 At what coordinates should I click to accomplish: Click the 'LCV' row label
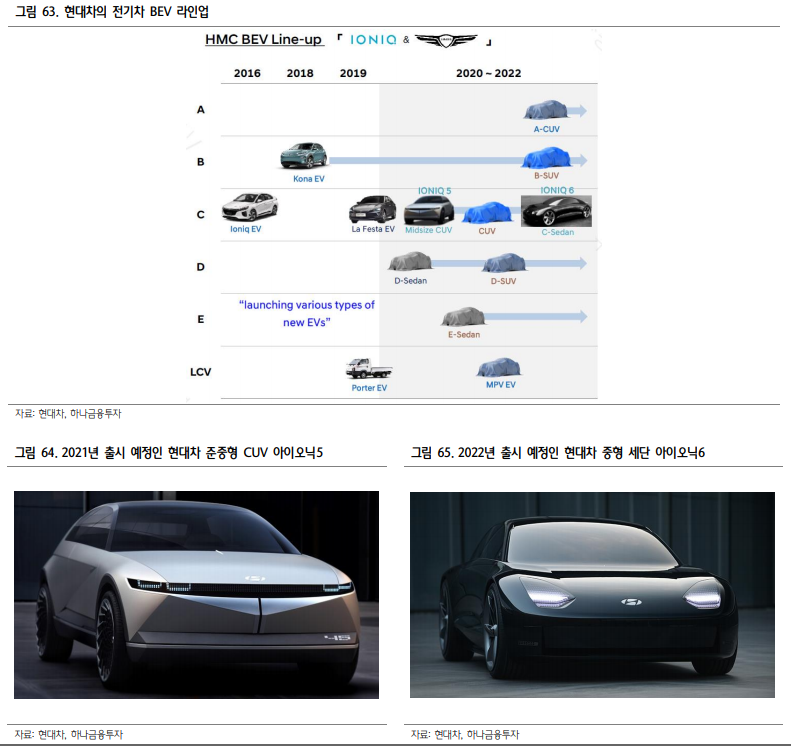[200, 372]
